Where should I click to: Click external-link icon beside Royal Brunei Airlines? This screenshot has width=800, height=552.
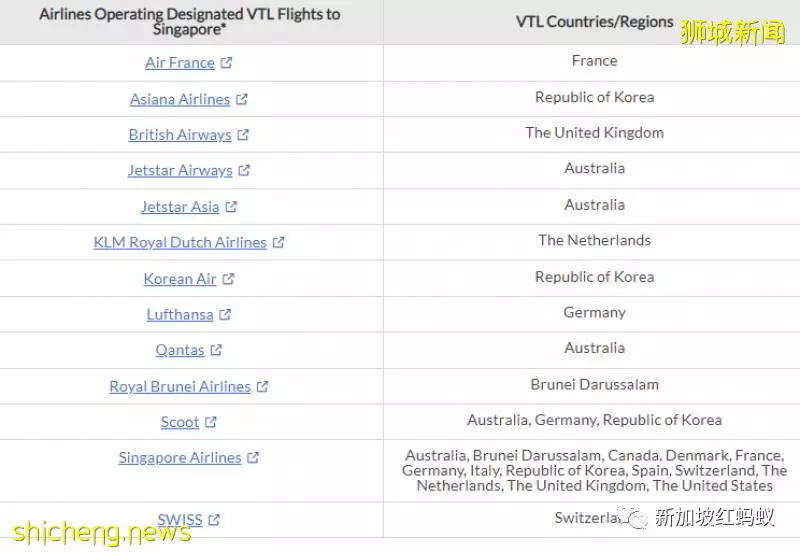tap(263, 387)
